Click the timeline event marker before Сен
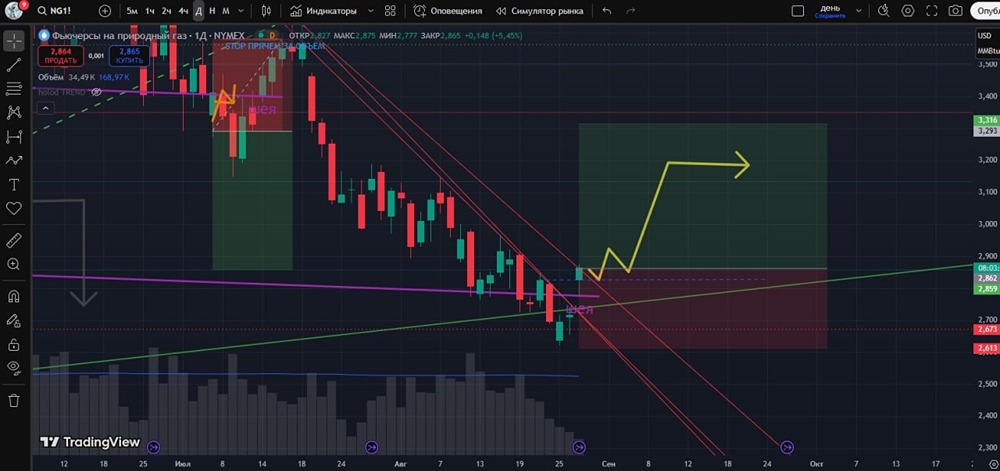The image size is (1000, 471). [x=579, y=447]
